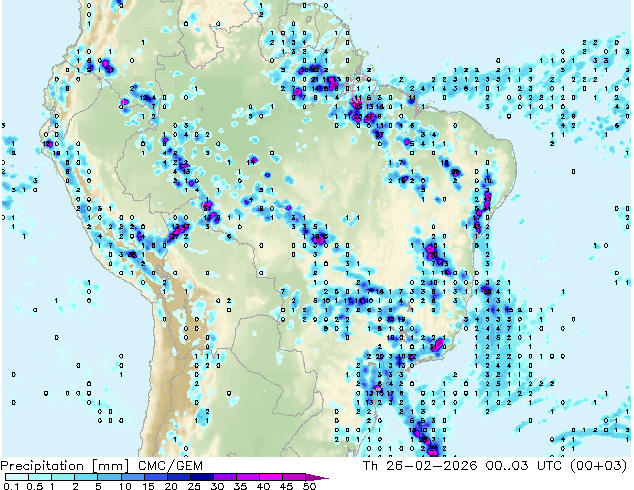
Task: Click the '25' legend scale label
Action: (194, 486)
